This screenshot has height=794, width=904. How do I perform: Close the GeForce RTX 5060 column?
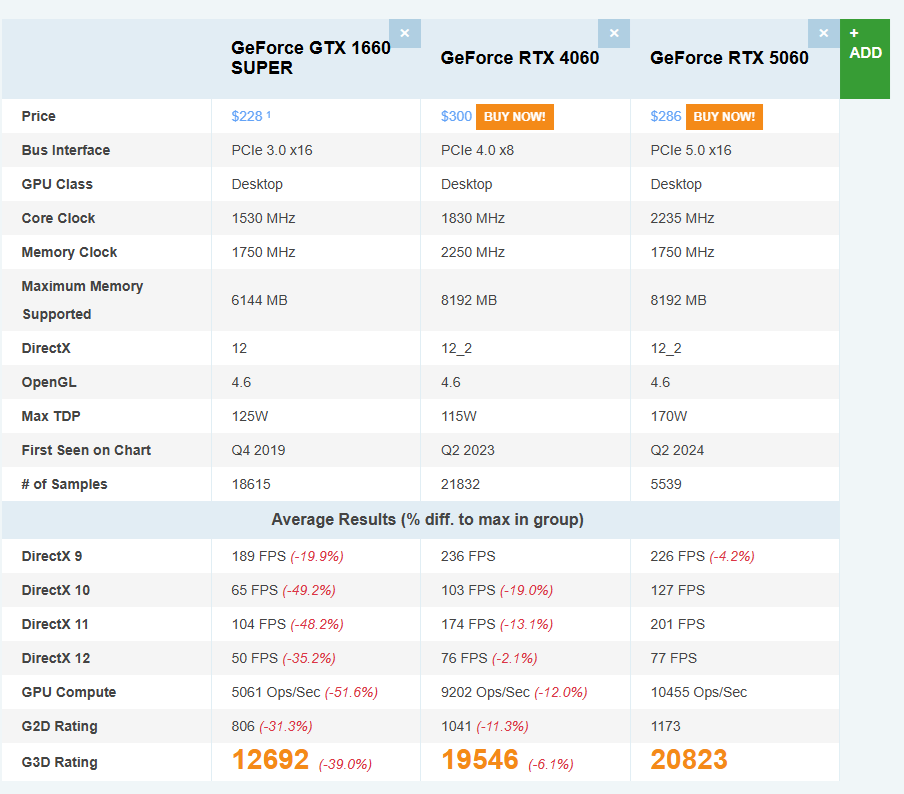823,33
